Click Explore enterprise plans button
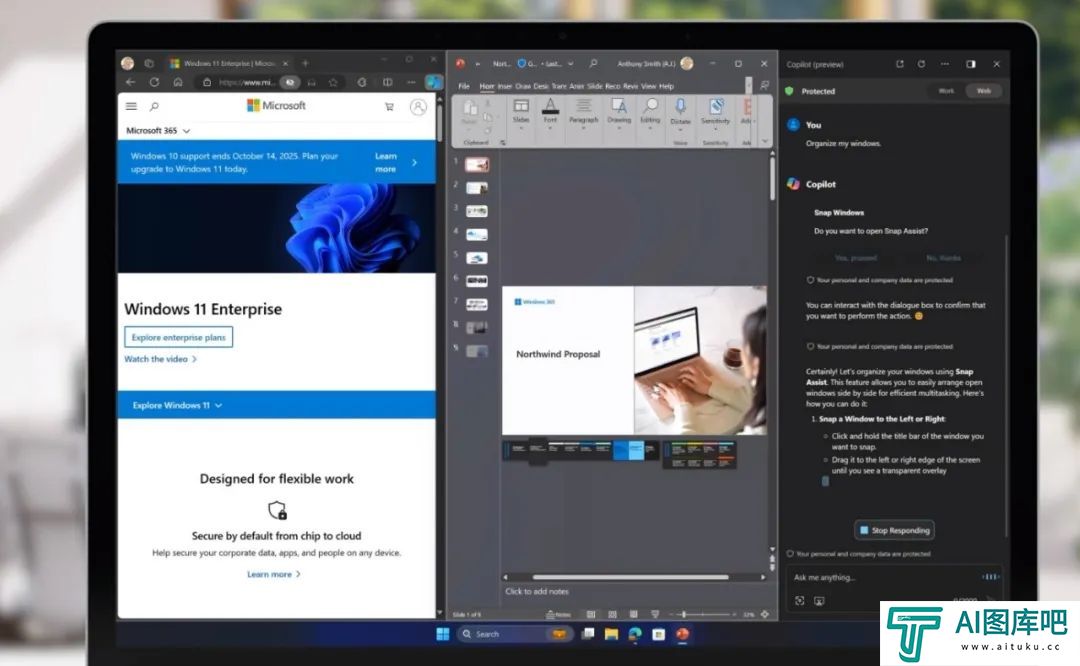1080x666 pixels. 178,337
